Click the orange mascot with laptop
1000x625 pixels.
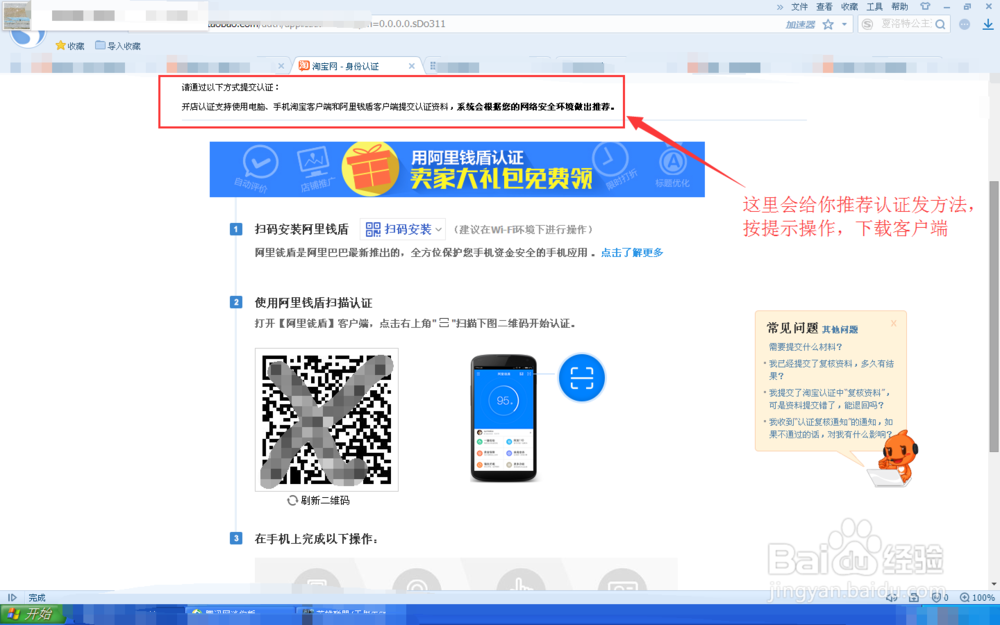coord(894,458)
